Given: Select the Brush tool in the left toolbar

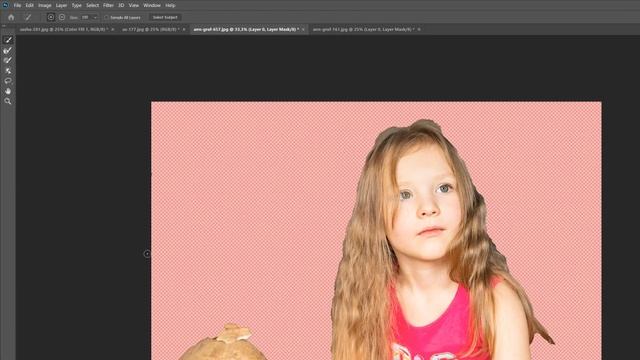Looking at the screenshot, I should coord(8,60).
